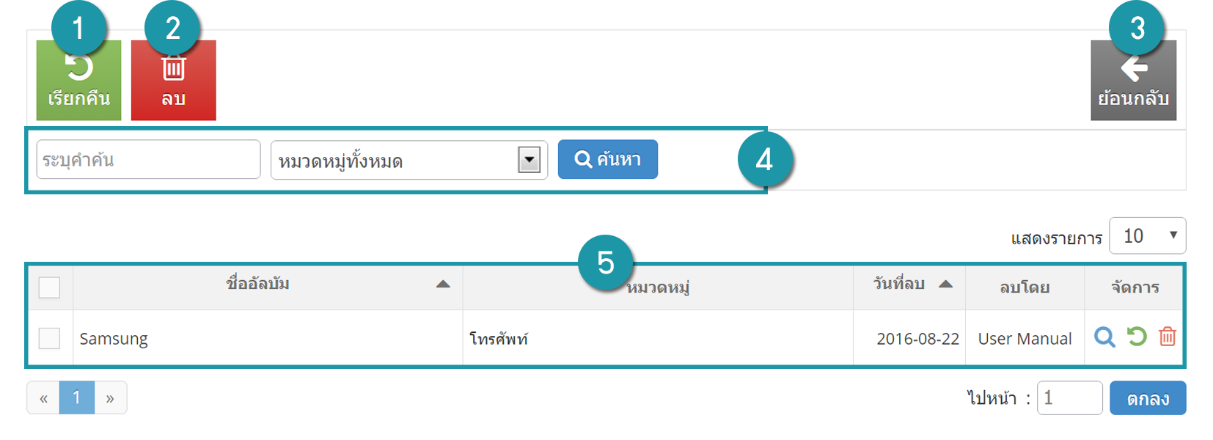Open the แสดงรายการ 10 dropdown
The image size is (1213, 440).
(x=1148, y=236)
